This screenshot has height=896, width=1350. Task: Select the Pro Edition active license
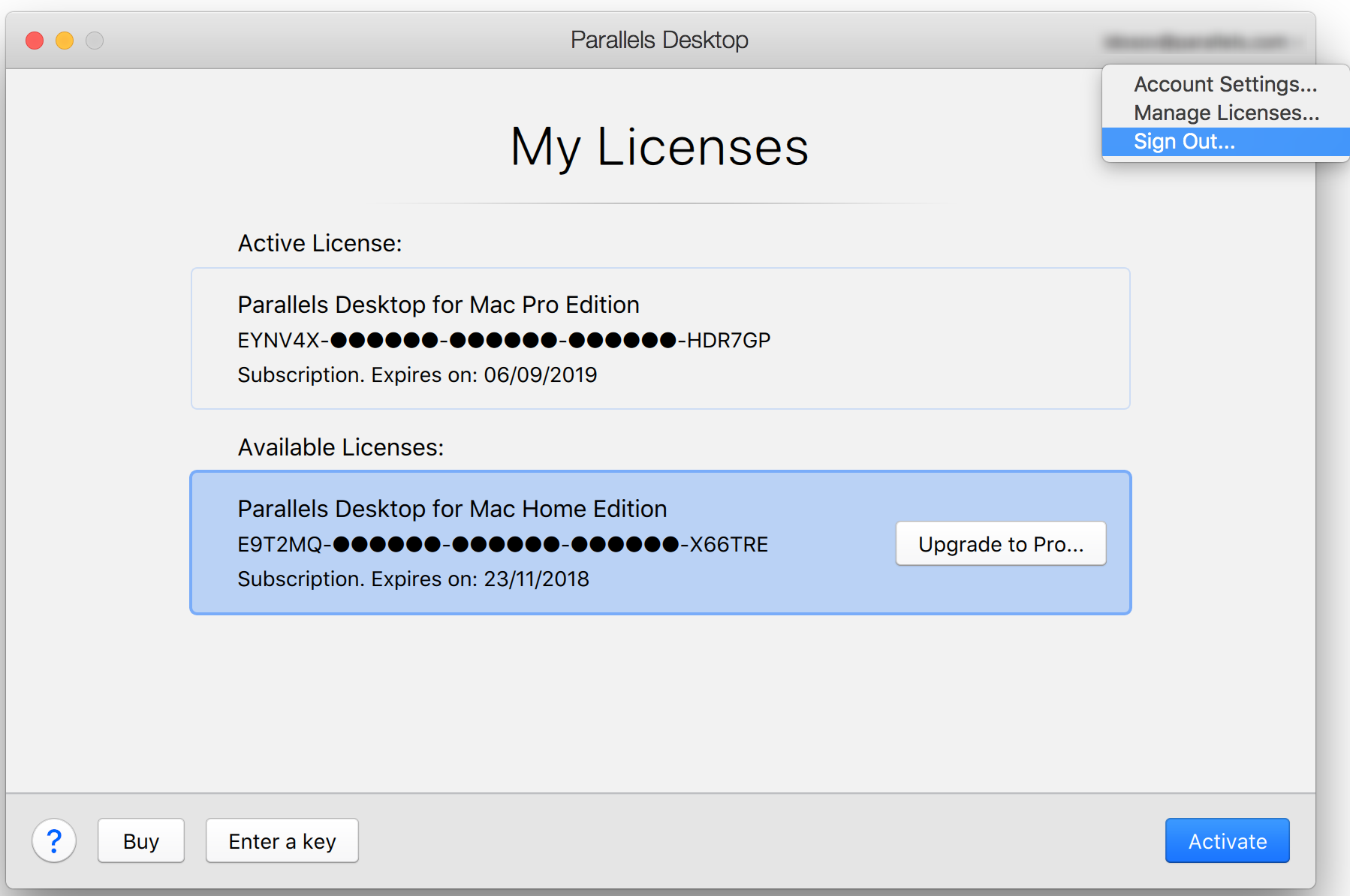pyautogui.click(x=660, y=338)
